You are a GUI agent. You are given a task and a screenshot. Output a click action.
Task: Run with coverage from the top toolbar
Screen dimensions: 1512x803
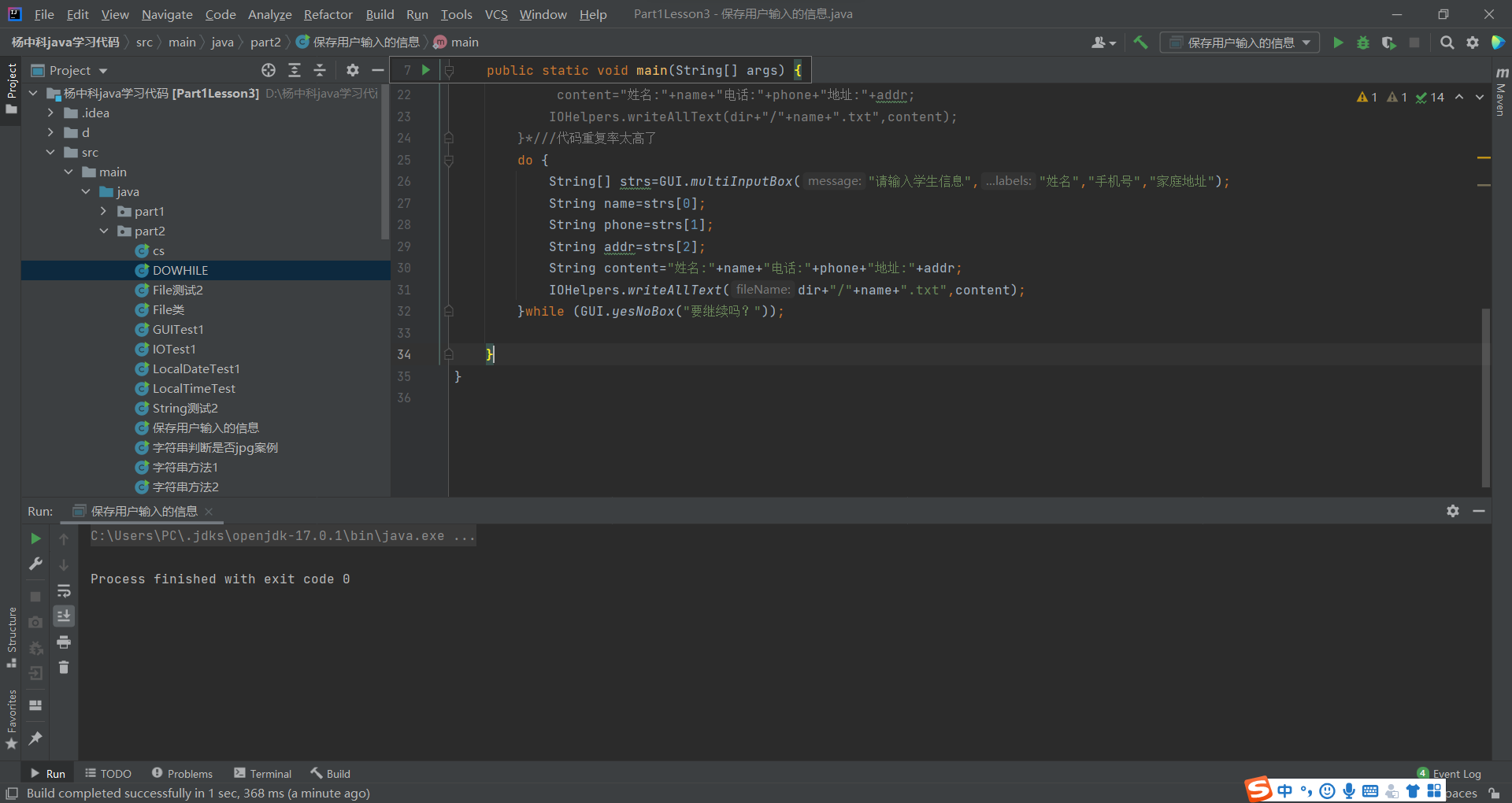1389,43
